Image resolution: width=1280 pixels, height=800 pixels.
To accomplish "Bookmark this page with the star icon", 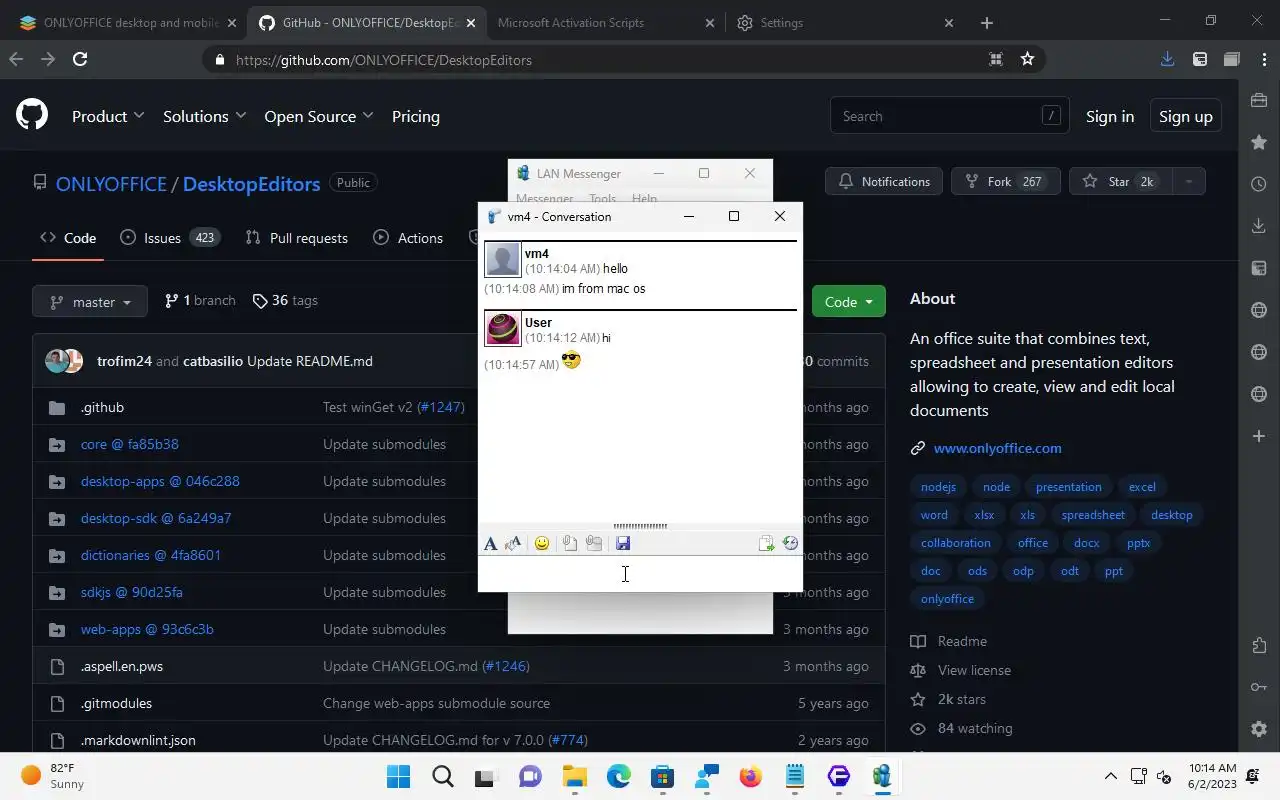I will (x=1027, y=59).
